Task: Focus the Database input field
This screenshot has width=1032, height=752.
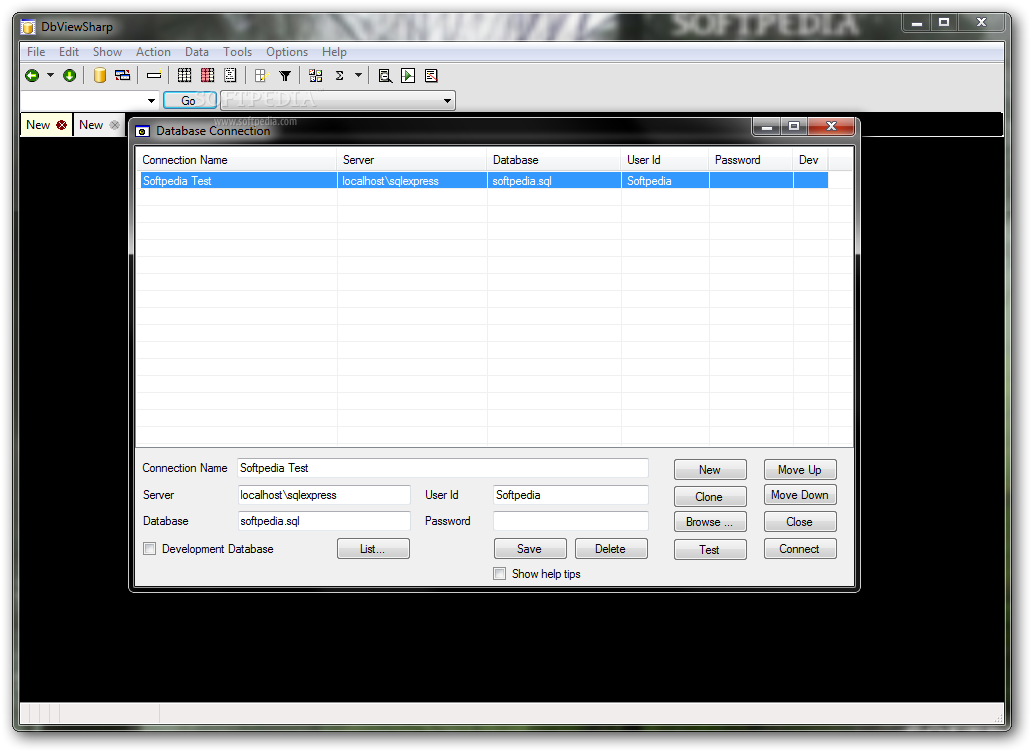Action: pos(324,521)
